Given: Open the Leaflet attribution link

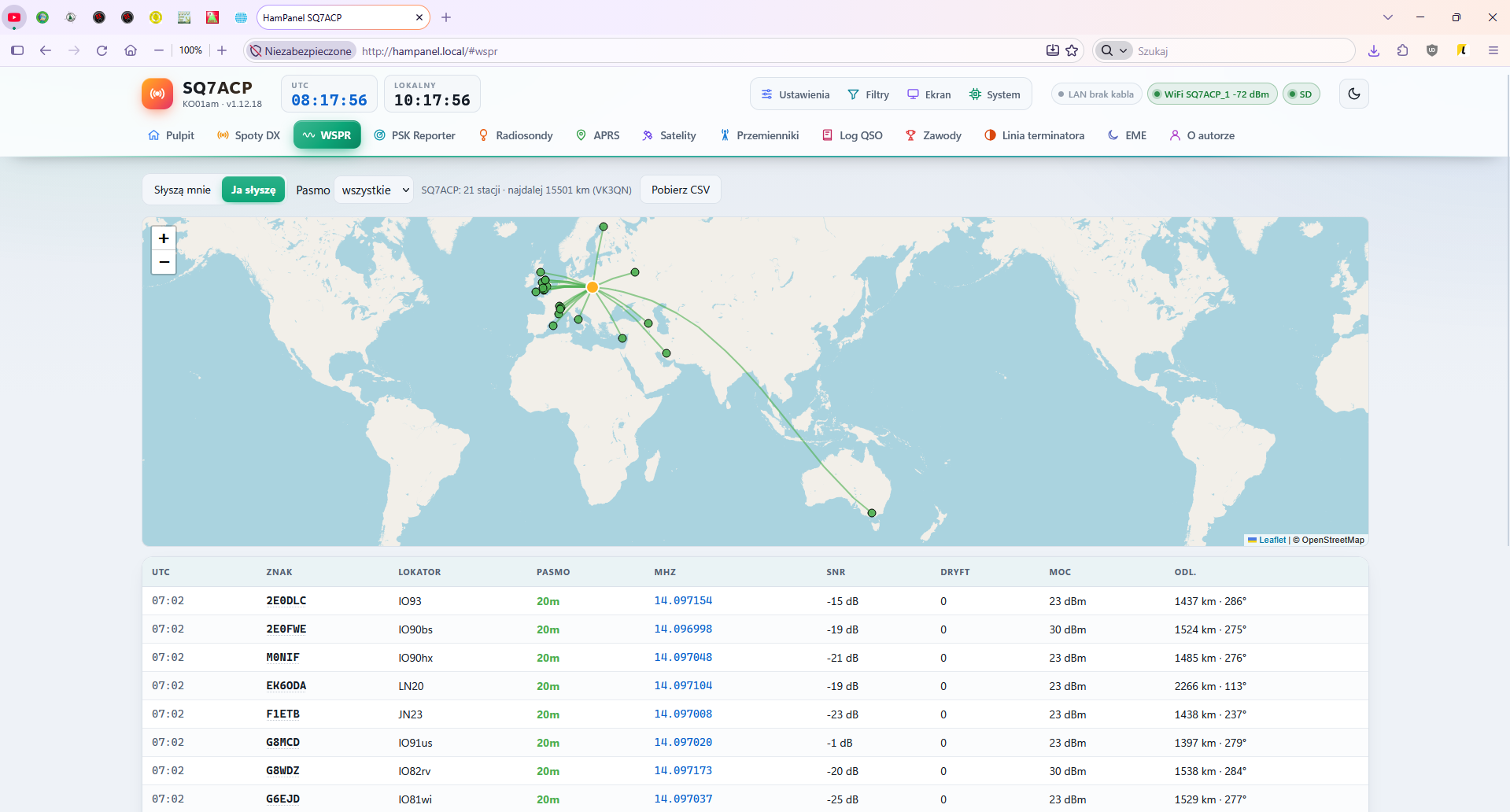Looking at the screenshot, I should (1267, 540).
